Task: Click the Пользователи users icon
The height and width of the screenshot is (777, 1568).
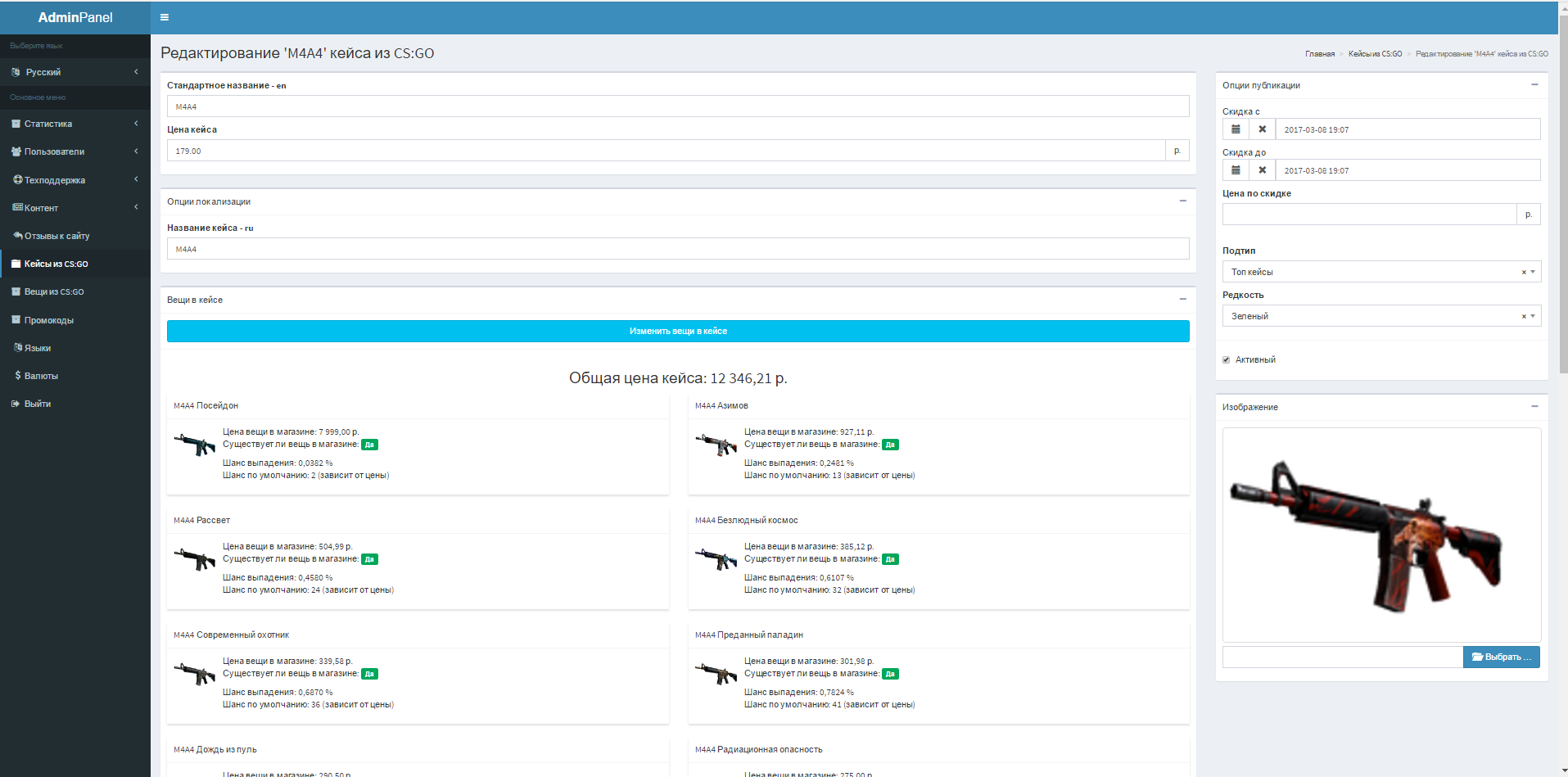Action: [x=16, y=151]
